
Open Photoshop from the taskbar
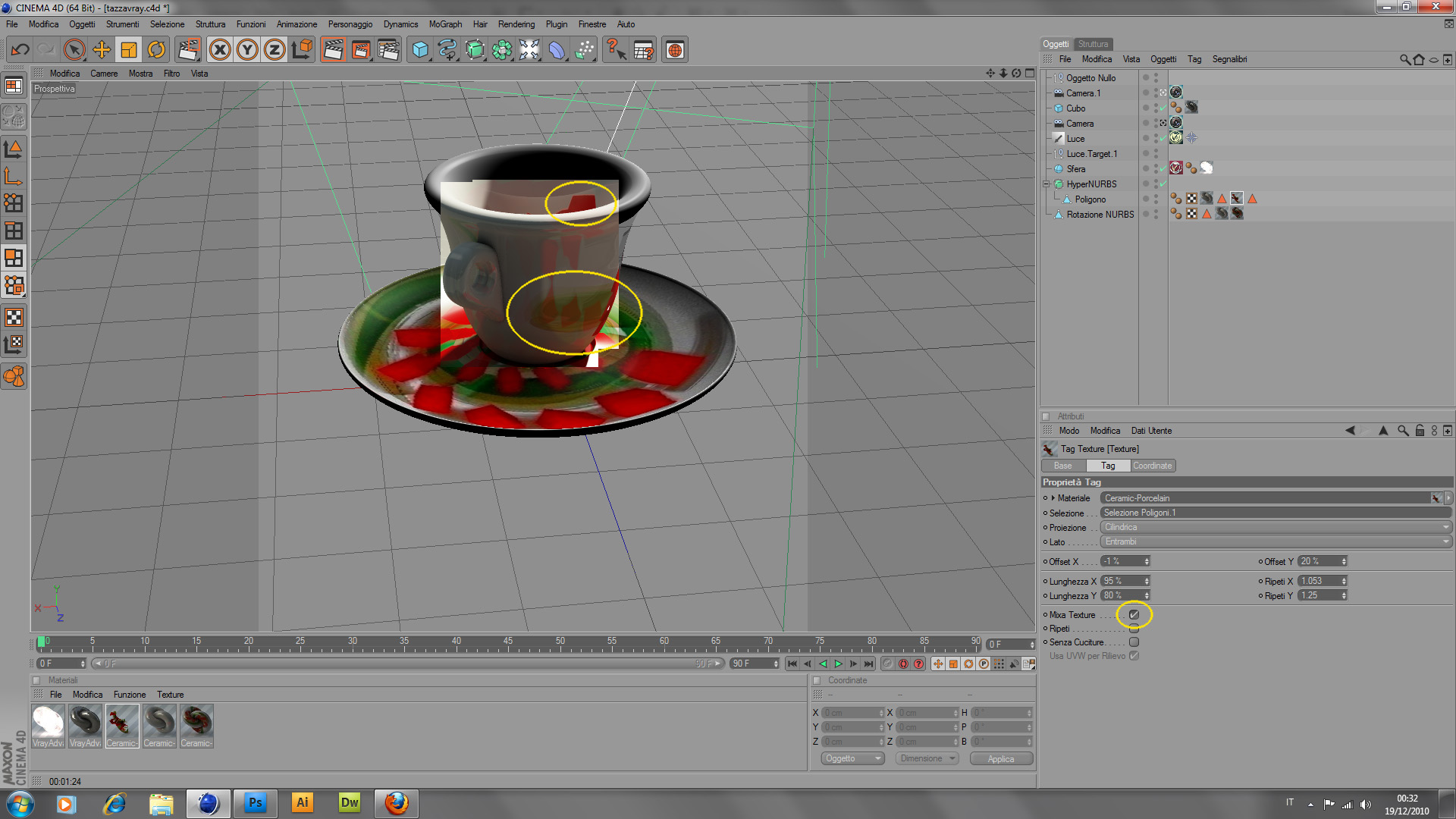pyautogui.click(x=256, y=802)
